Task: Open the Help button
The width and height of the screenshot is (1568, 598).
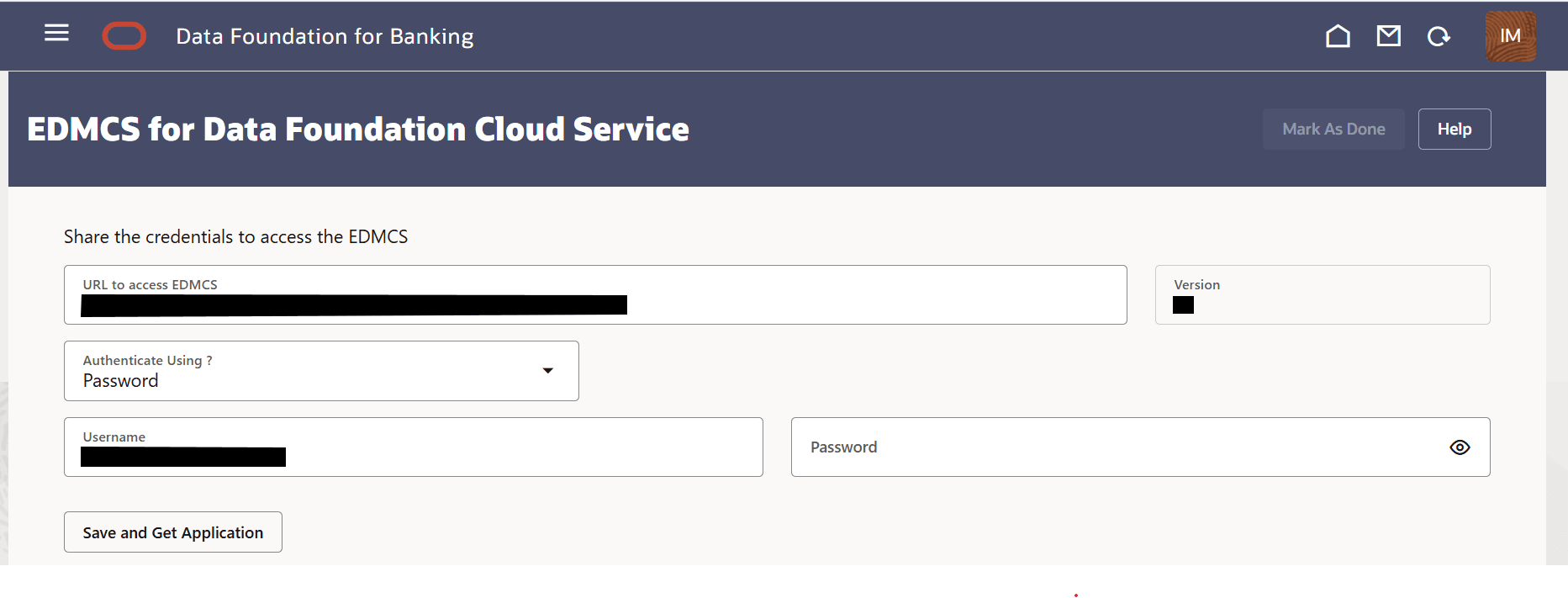Action: pyautogui.click(x=1454, y=130)
